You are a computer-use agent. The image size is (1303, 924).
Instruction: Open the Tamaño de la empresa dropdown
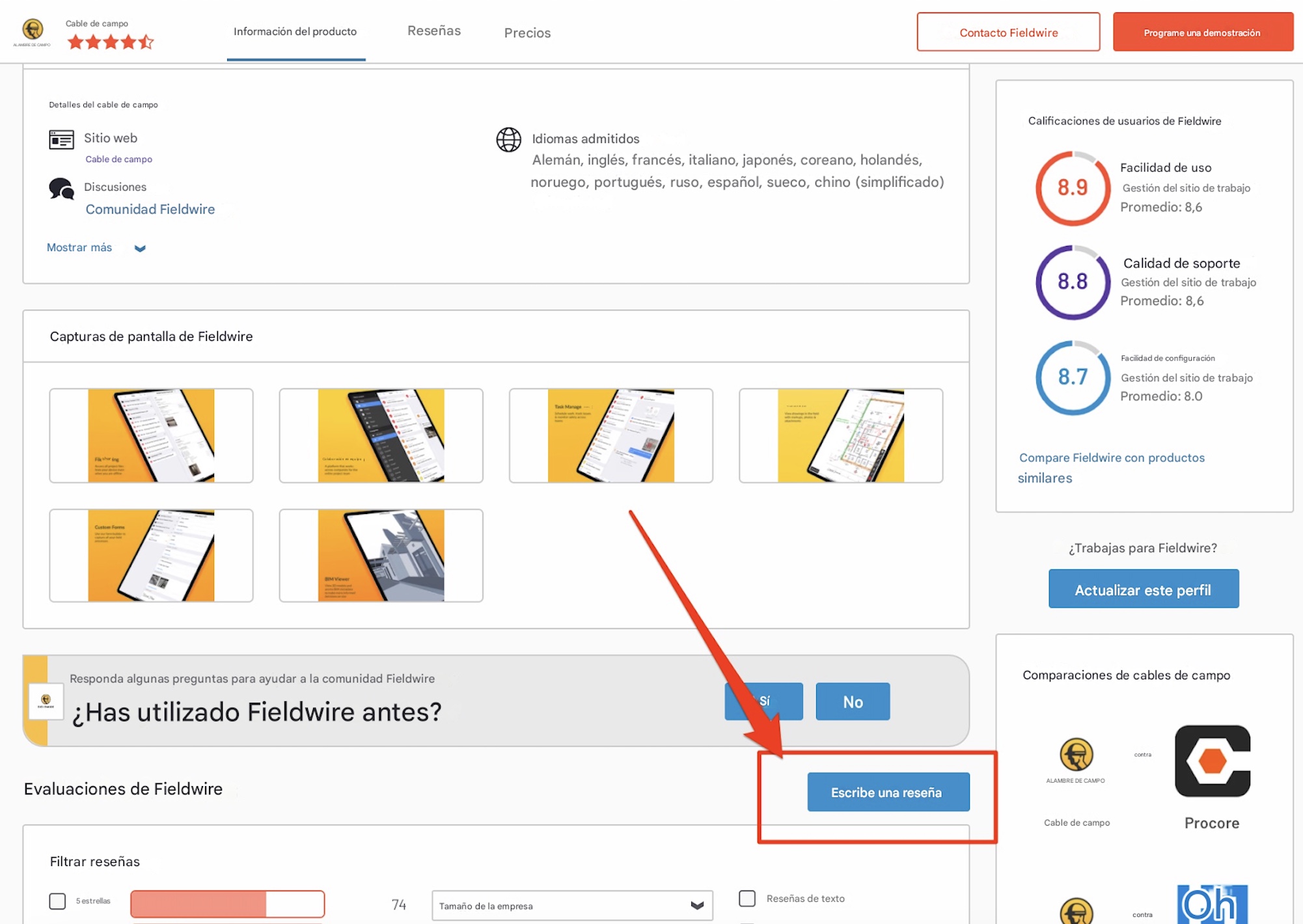pos(572,905)
